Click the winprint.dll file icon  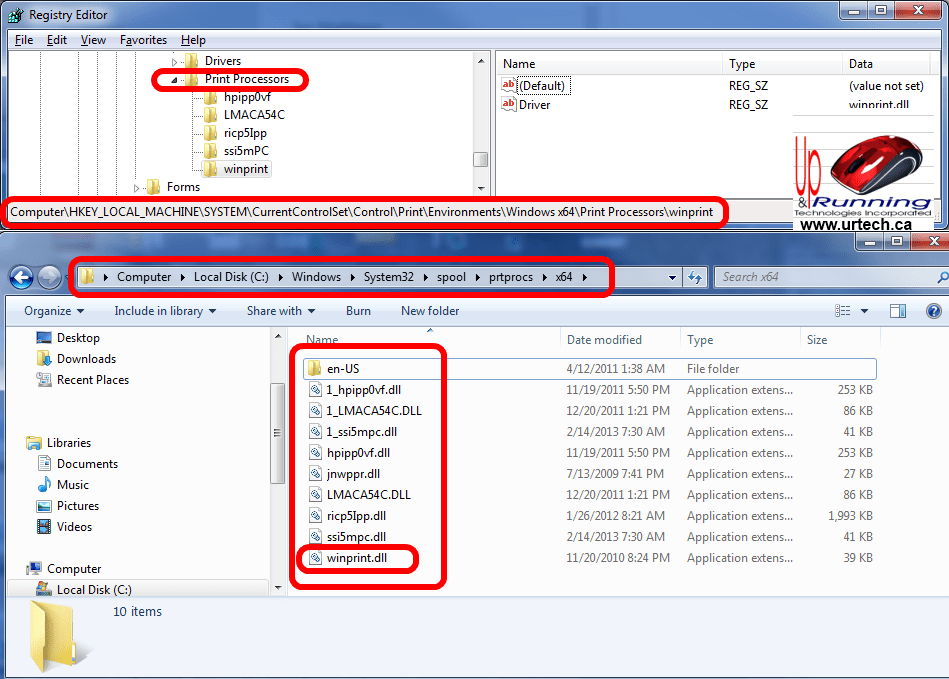coord(315,558)
